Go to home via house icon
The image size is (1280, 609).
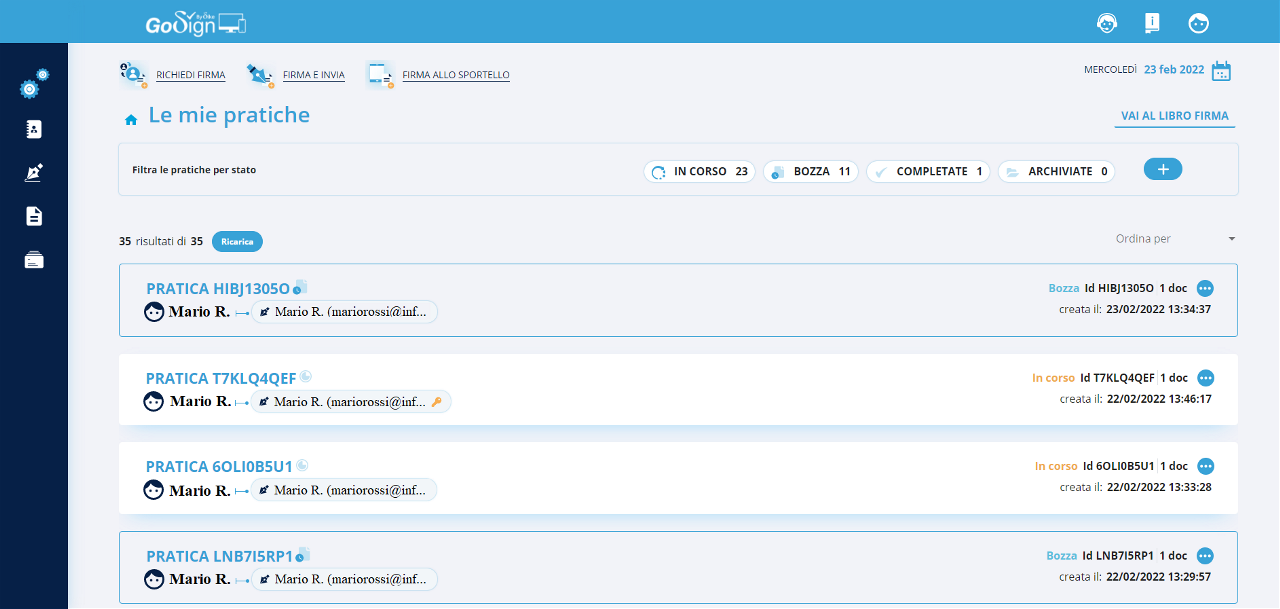pos(131,120)
